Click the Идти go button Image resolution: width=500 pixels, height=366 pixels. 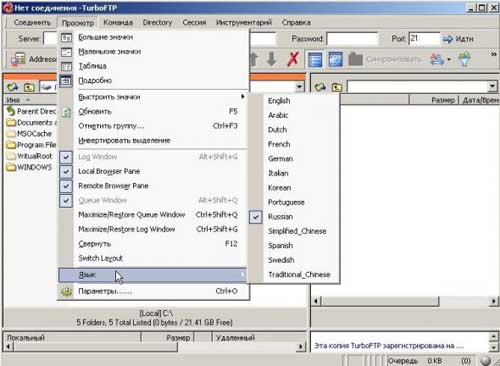point(458,39)
